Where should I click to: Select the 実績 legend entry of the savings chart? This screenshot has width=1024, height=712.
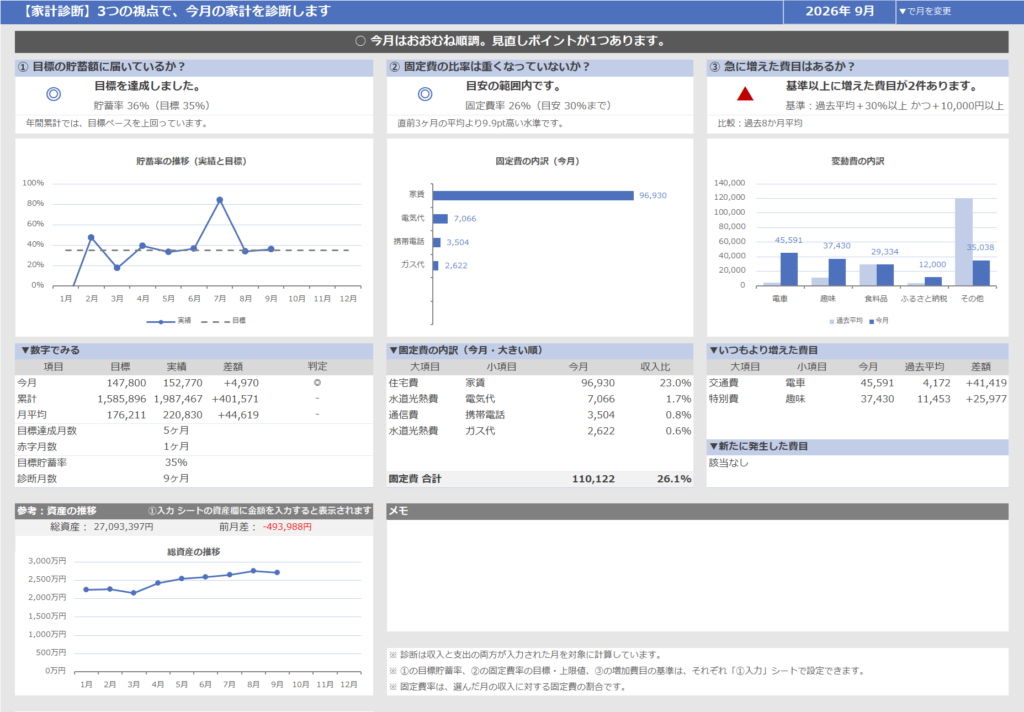(x=168, y=321)
